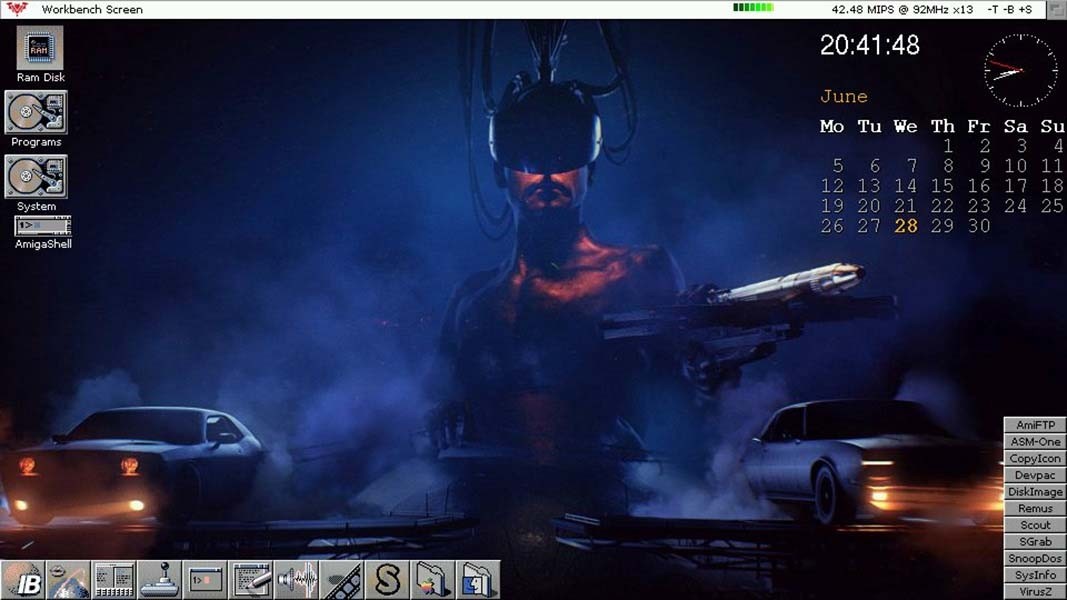Click the SGrab button
This screenshot has width=1067, height=600.
pos(1035,541)
